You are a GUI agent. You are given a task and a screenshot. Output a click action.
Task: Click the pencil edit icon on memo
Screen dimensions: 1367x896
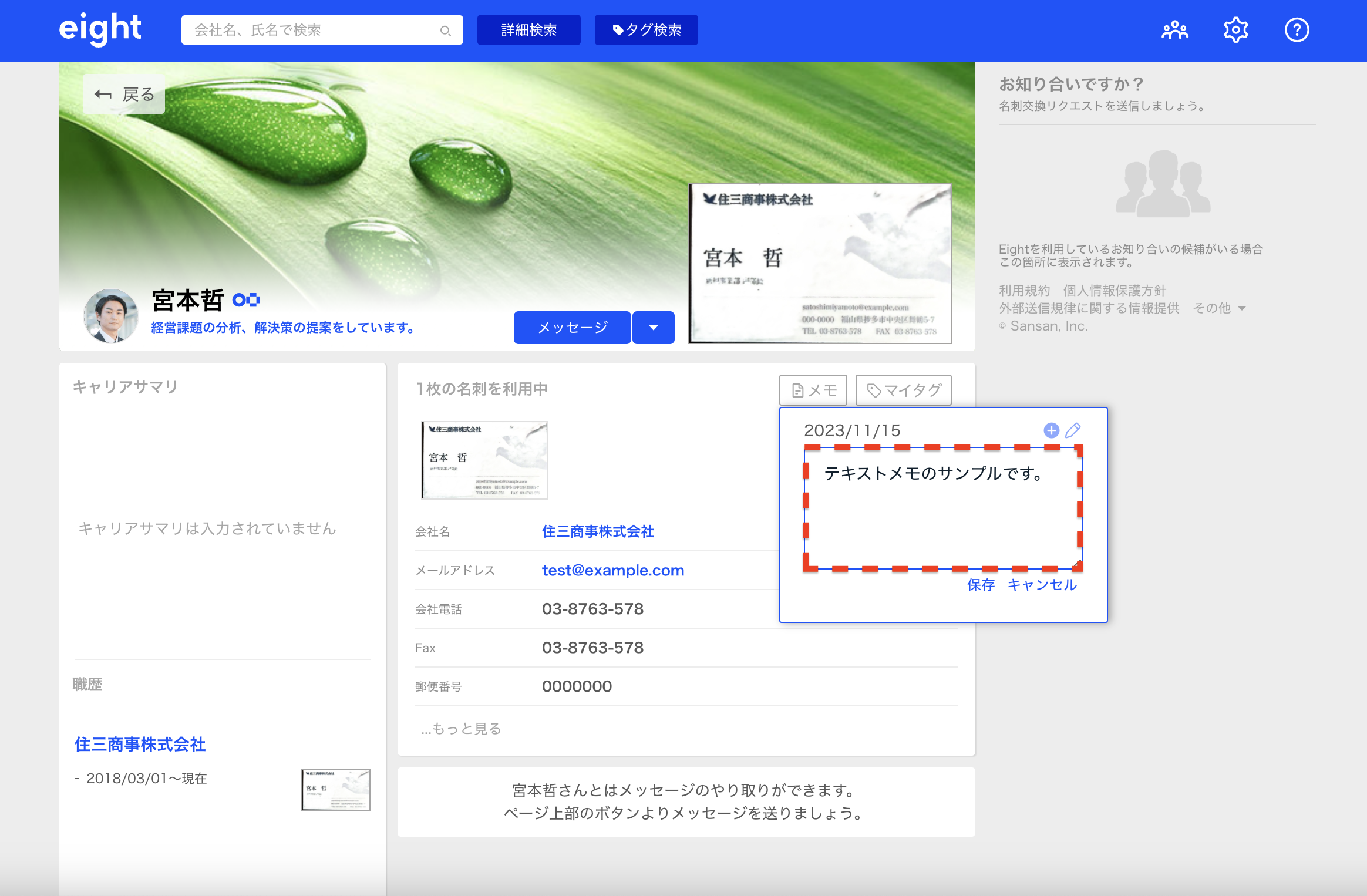[x=1073, y=430]
